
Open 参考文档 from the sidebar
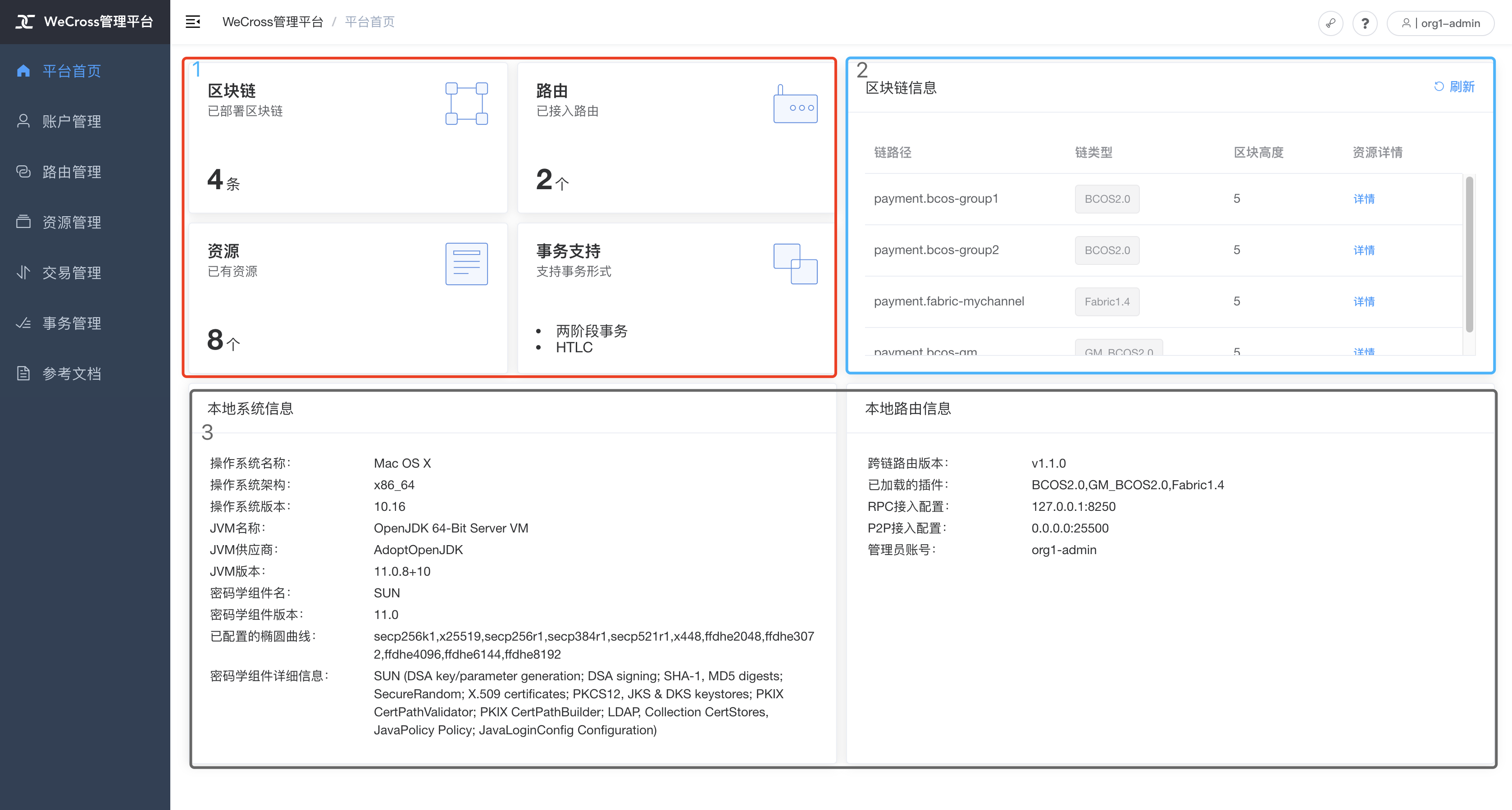[x=85, y=374]
